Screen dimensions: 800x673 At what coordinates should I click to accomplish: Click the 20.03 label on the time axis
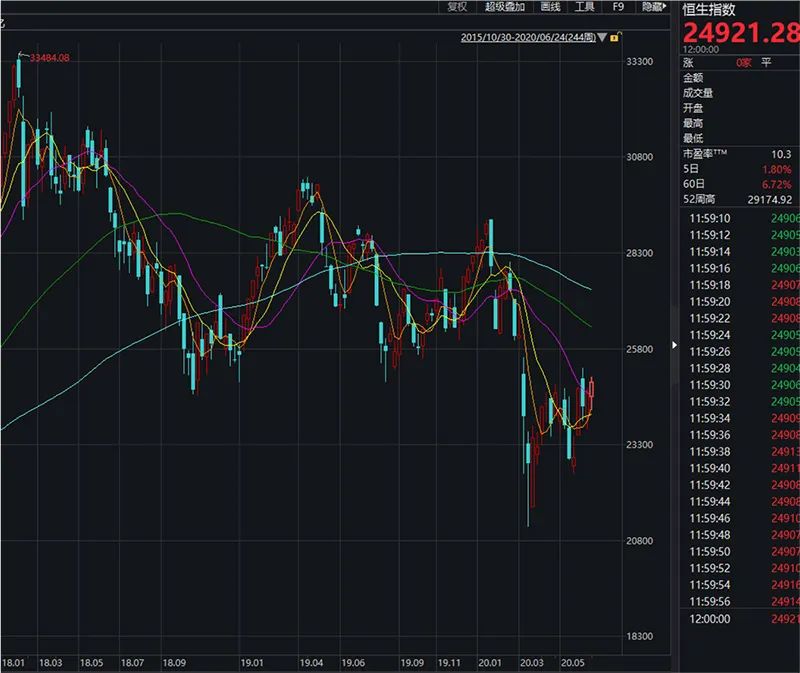pyautogui.click(x=533, y=663)
